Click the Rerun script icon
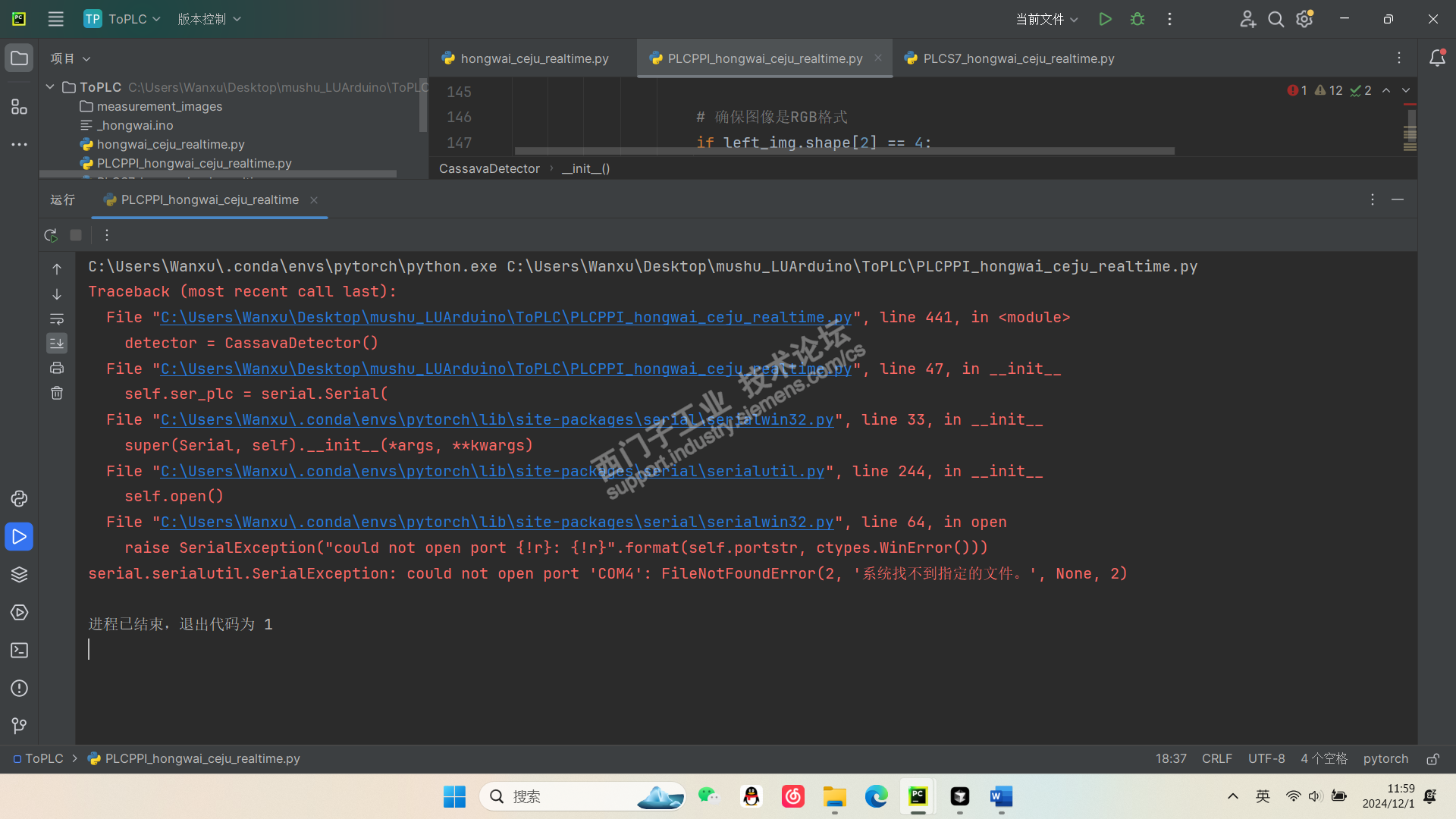Image resolution: width=1456 pixels, height=819 pixels. point(51,235)
